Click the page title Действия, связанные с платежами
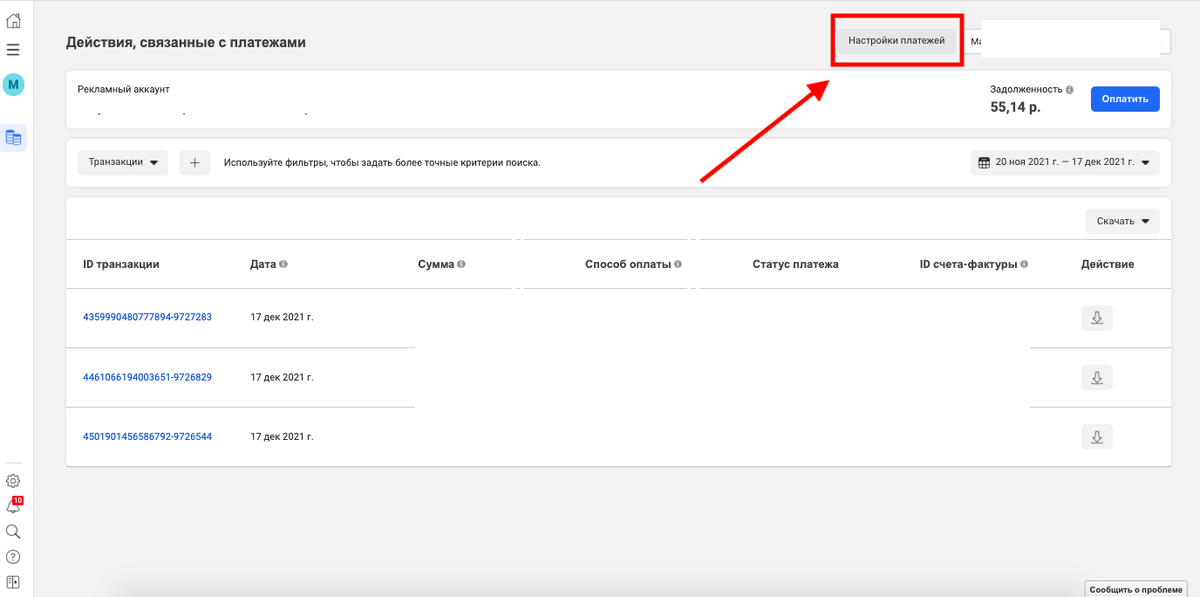 tap(186, 43)
